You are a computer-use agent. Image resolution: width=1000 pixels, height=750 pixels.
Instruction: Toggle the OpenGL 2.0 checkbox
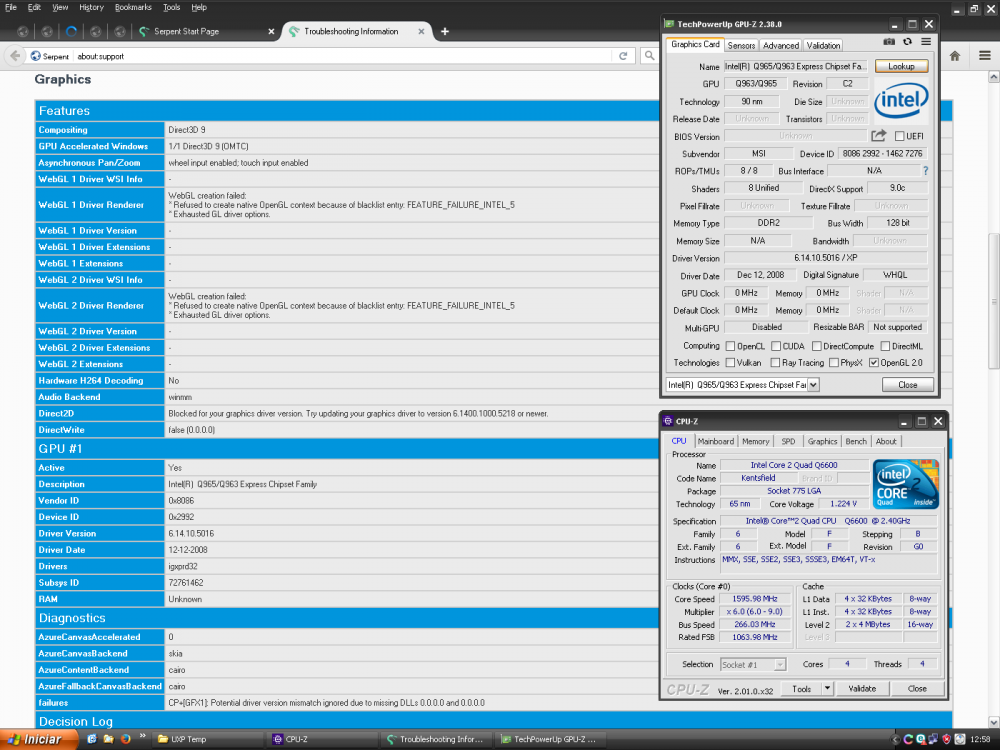874,363
